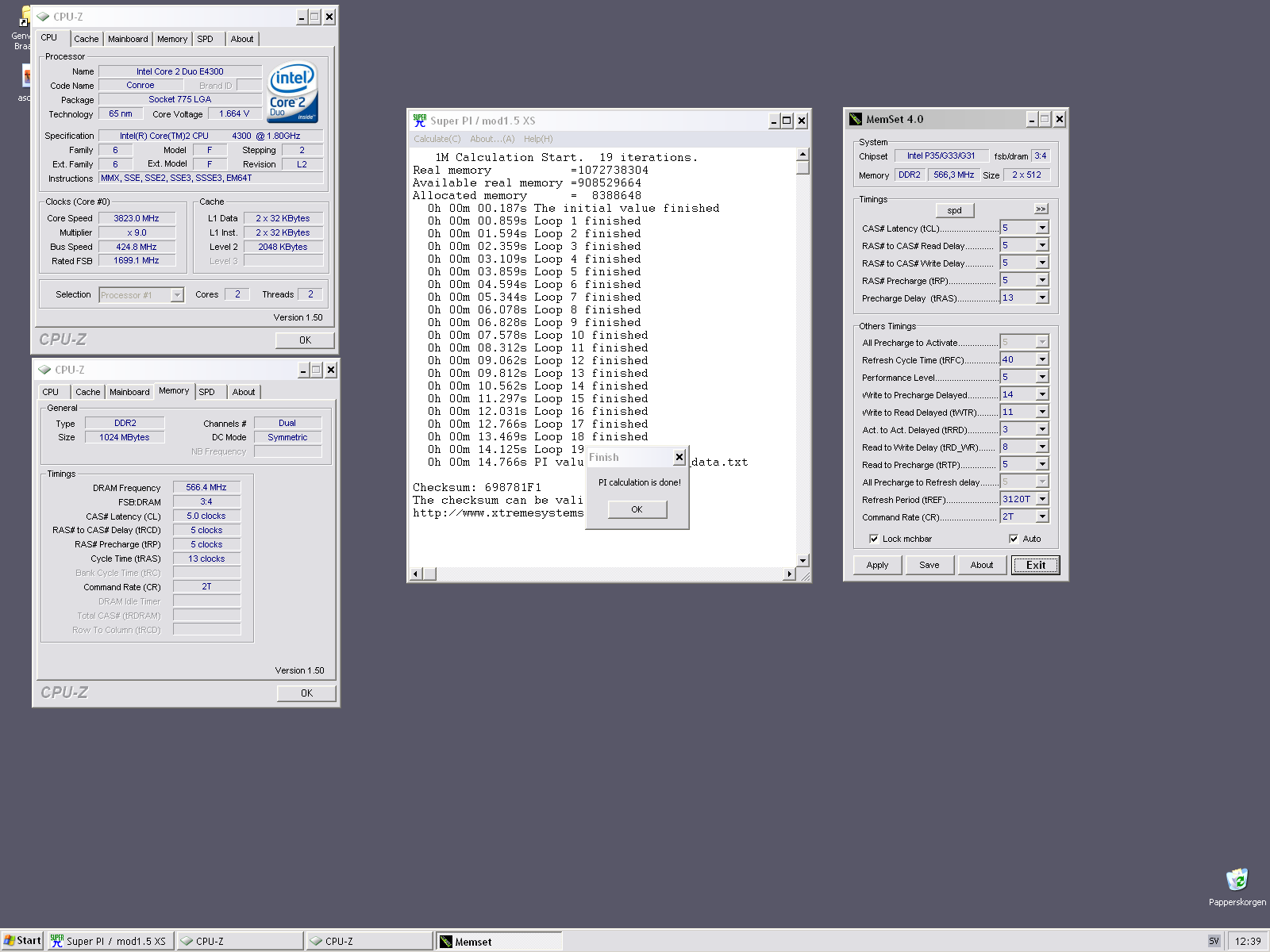Open Help(H) menu in Super PI

coord(538,139)
